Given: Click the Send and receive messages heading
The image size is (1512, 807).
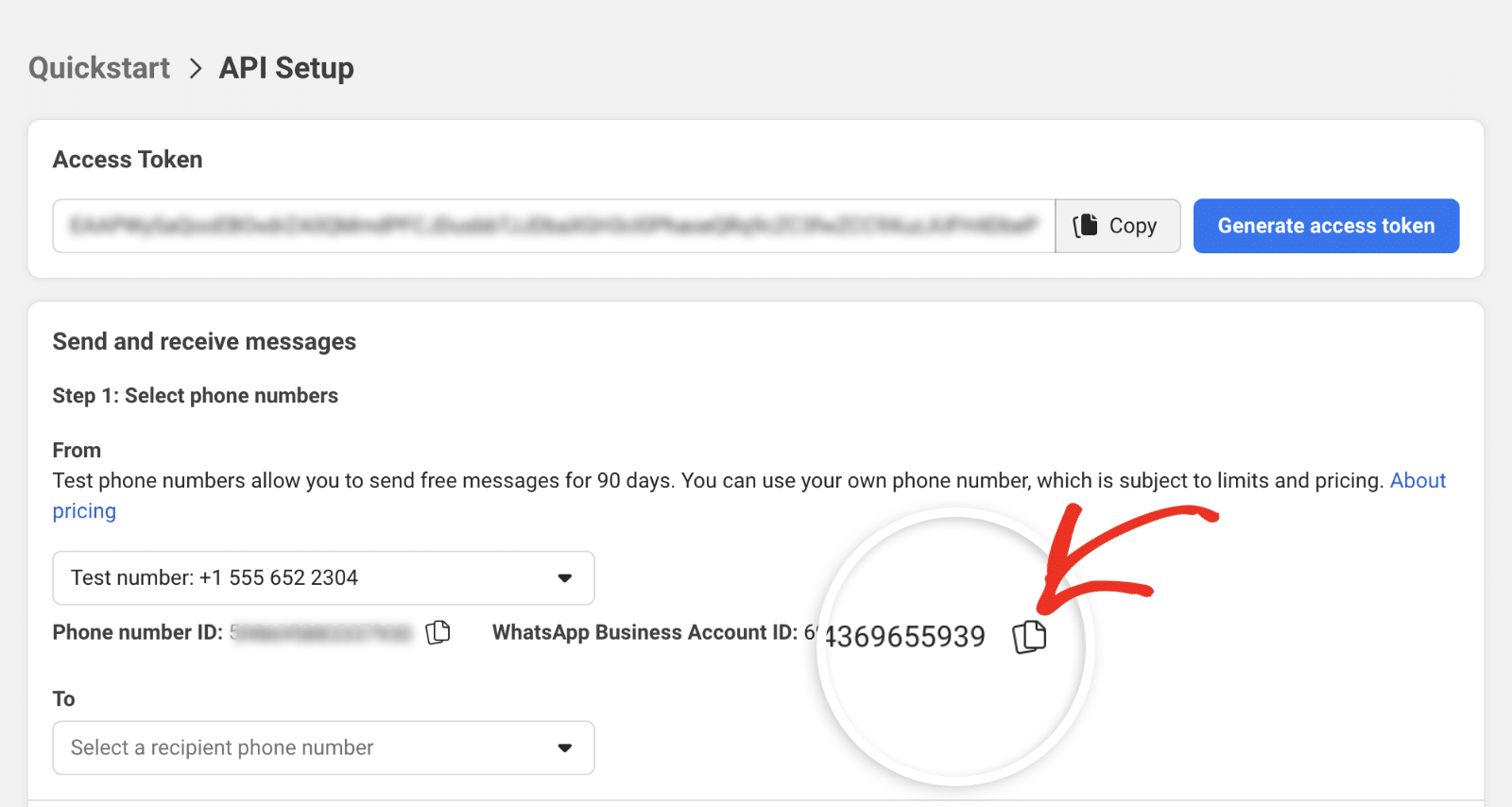Looking at the screenshot, I should click(x=204, y=341).
